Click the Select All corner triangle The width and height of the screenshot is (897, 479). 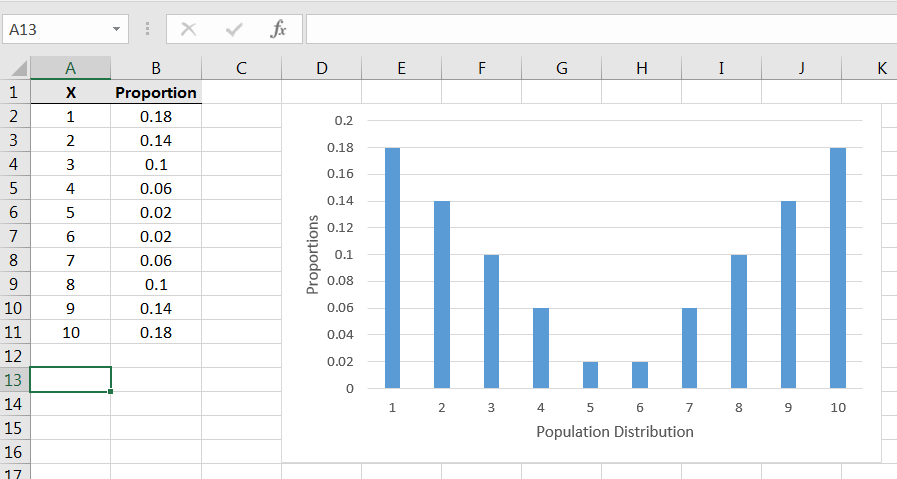(18, 69)
